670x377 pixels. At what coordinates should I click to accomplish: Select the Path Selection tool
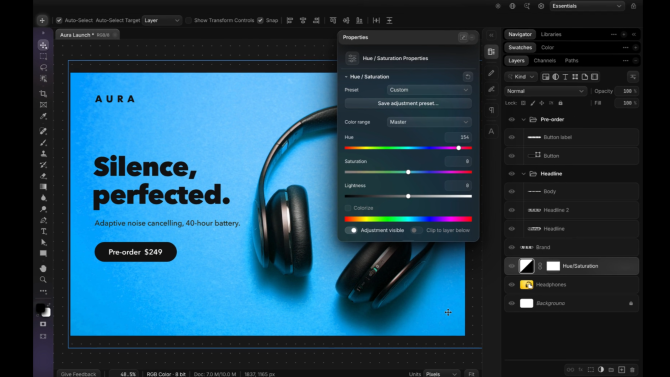point(43,242)
